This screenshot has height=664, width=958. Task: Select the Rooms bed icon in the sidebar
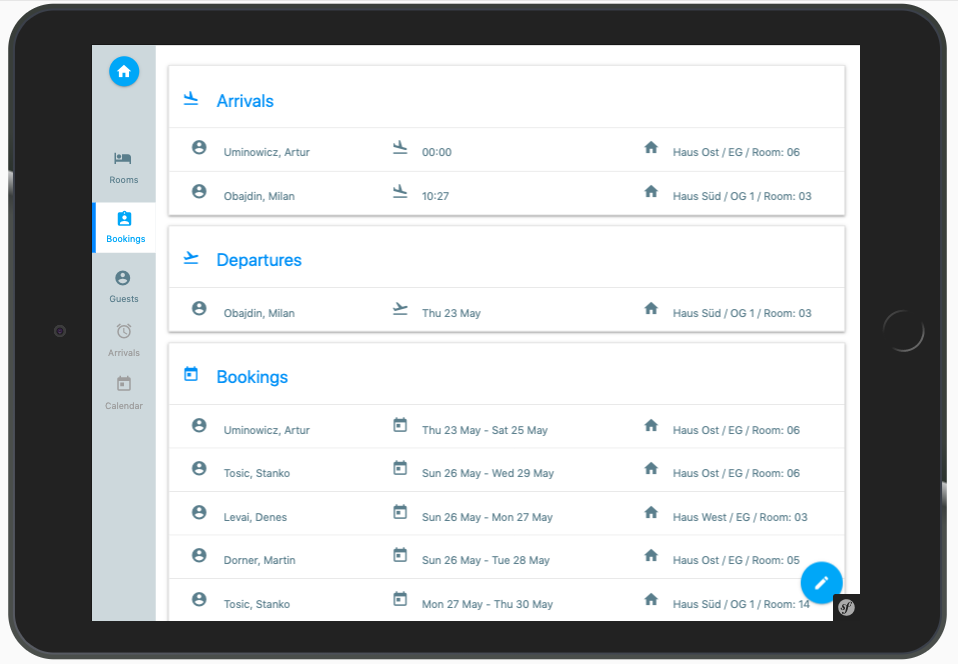coord(123,158)
